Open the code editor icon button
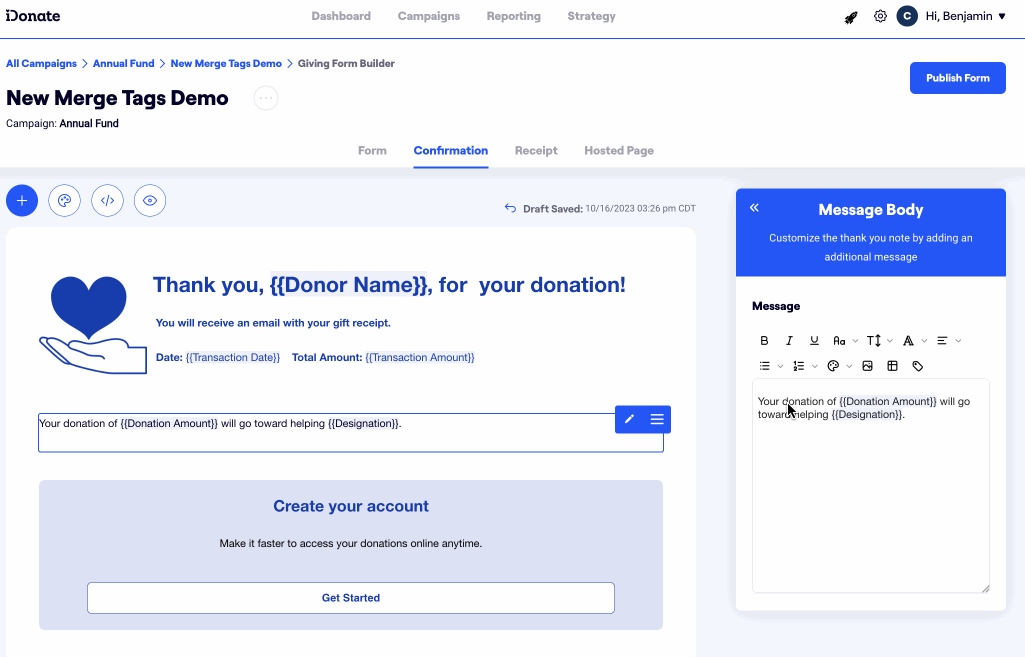Screen dimensions: 1025x657 click(107, 200)
